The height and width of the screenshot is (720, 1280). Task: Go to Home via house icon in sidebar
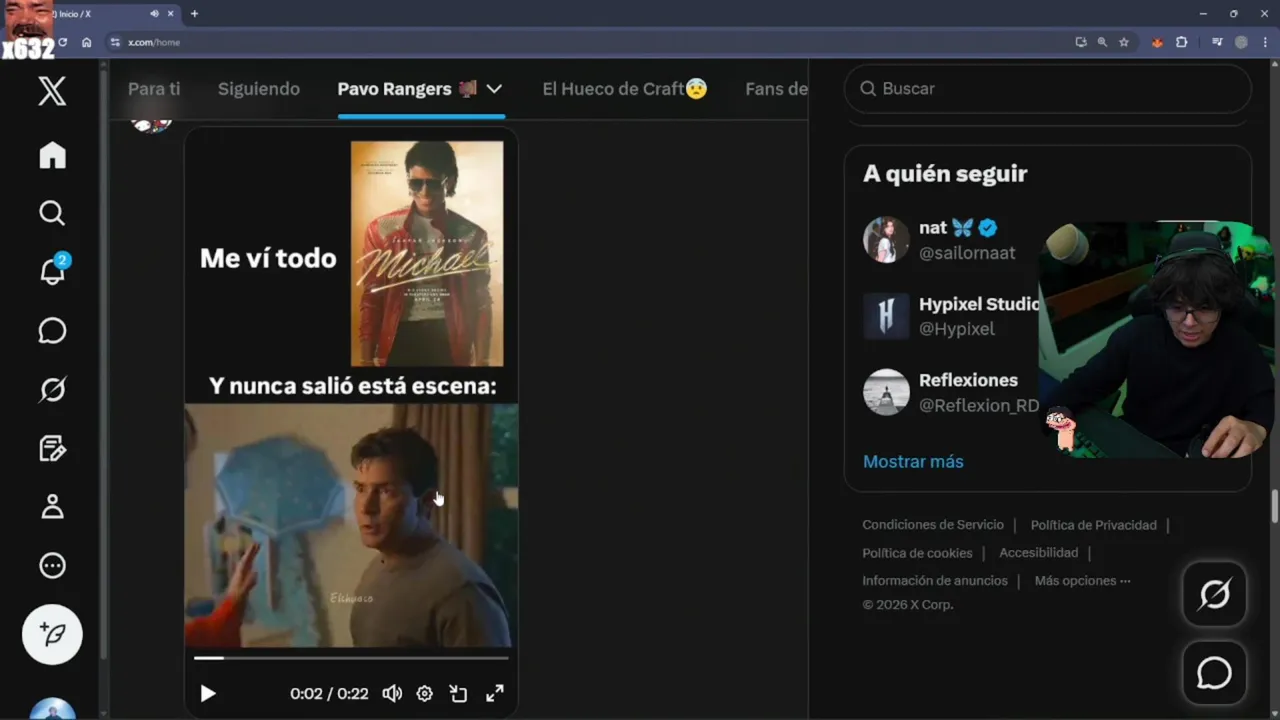52,155
